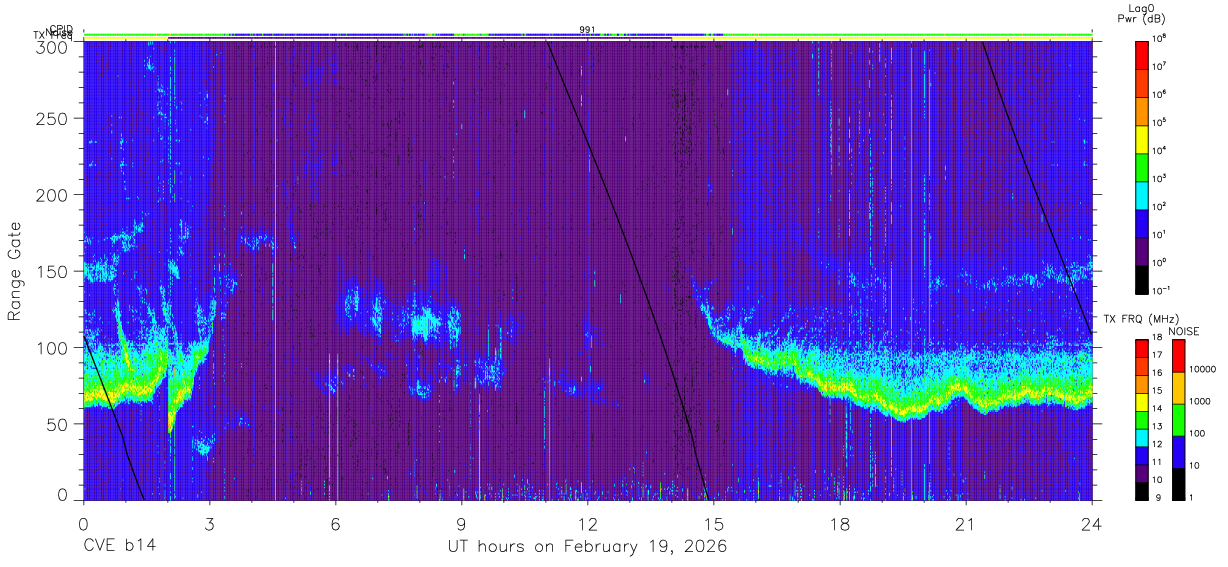Click the '24' hour tick on the UT axis
The width and height of the screenshot is (1228, 567).
[1092, 524]
